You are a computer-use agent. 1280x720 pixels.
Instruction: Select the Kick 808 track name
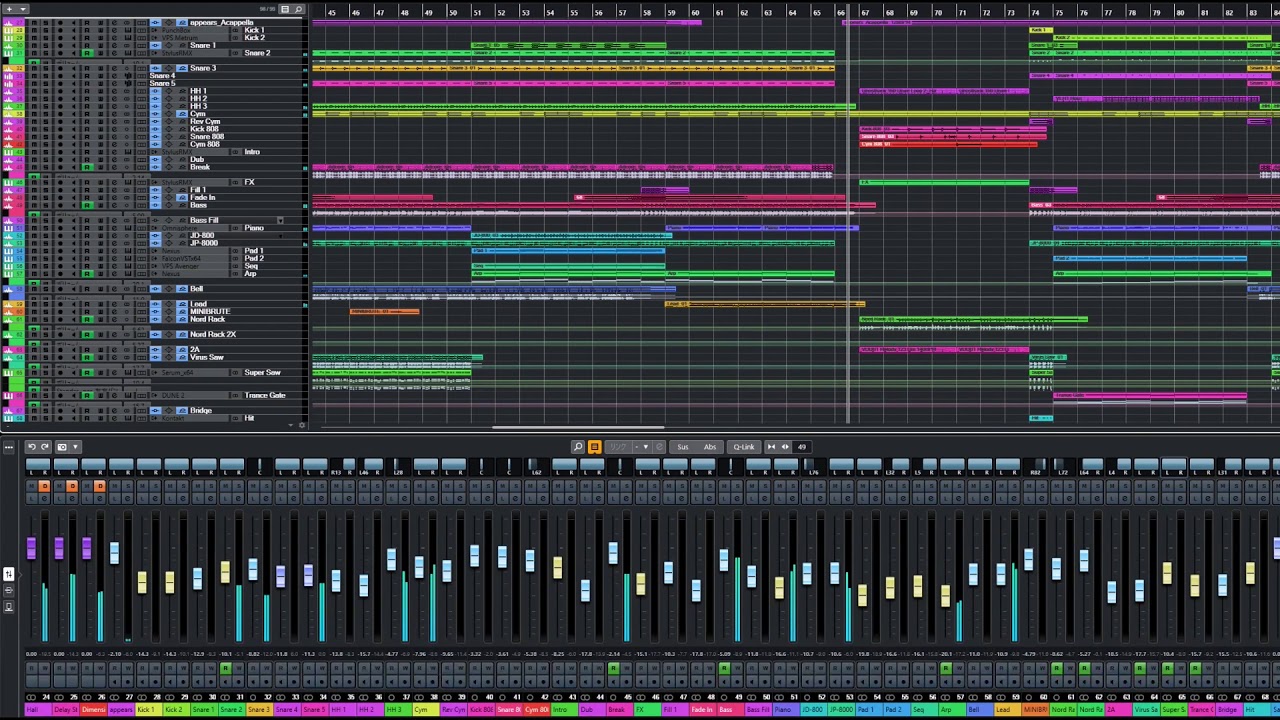click(x=204, y=129)
